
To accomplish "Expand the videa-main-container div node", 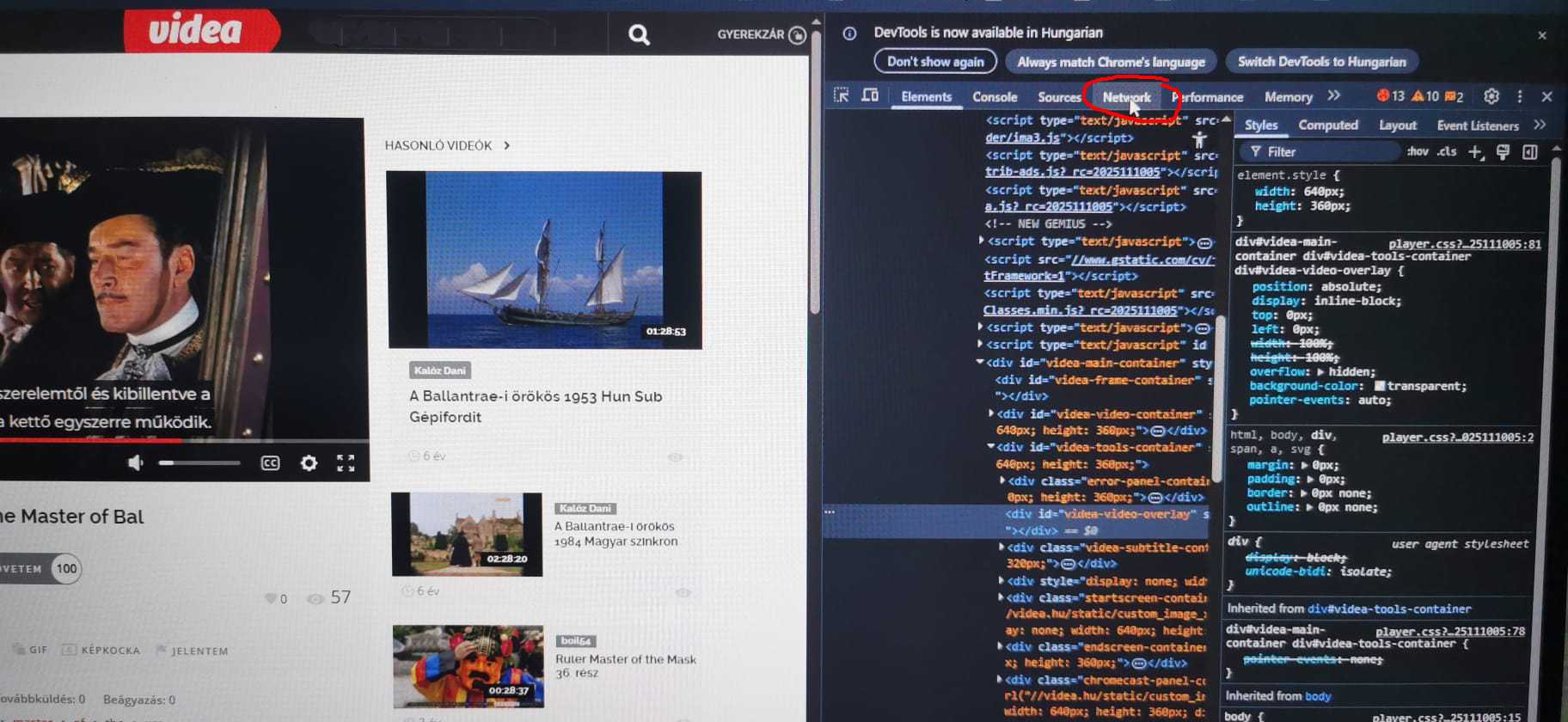I will coord(980,363).
